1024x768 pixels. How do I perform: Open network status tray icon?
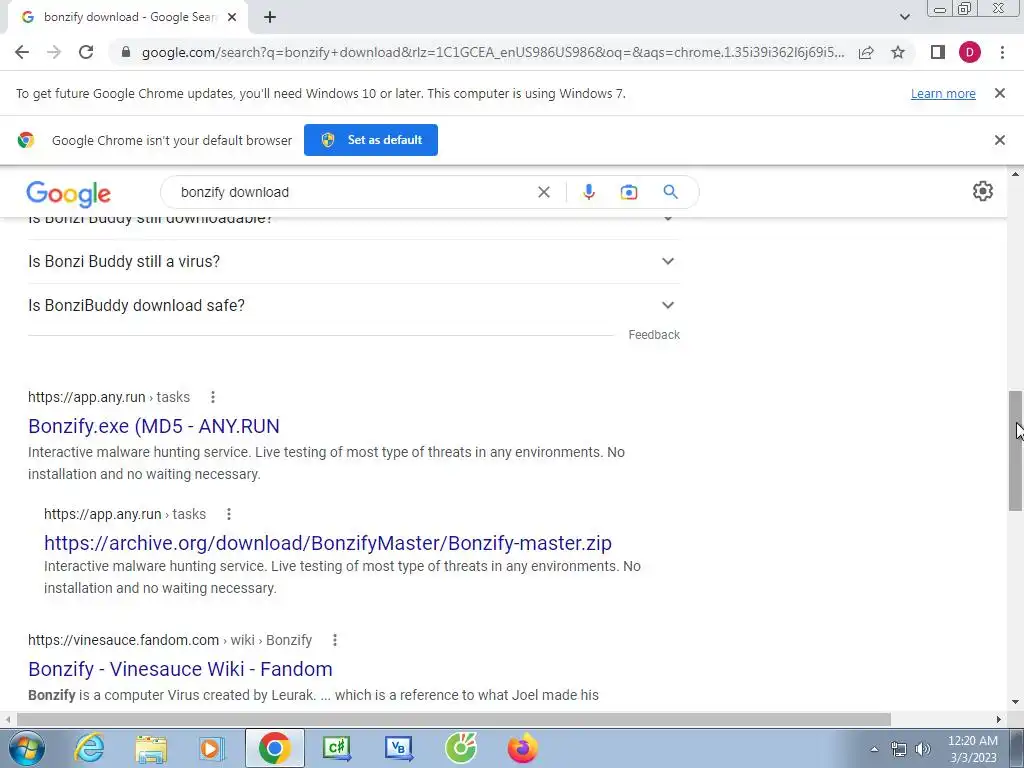899,749
